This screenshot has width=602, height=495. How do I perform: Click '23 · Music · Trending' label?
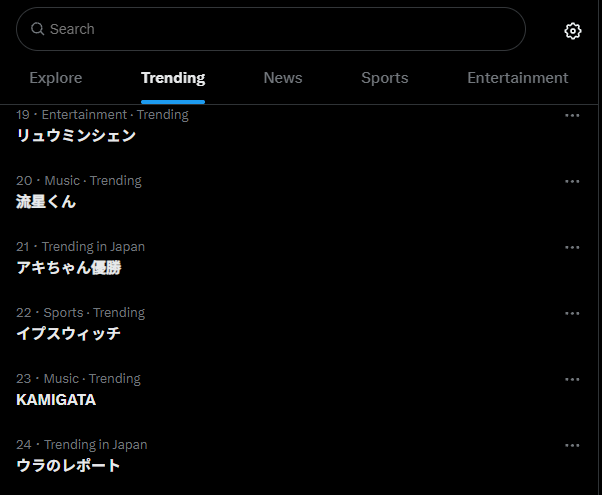(x=78, y=379)
